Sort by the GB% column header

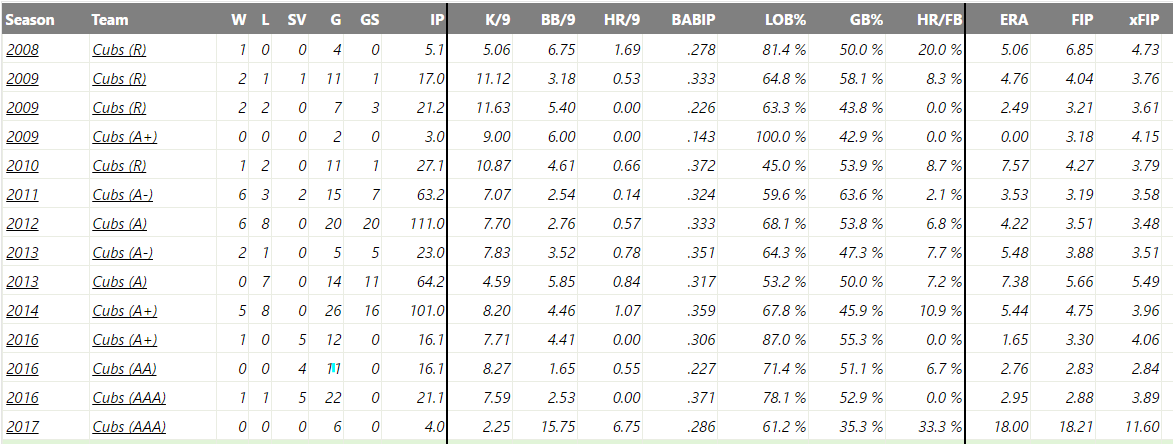(866, 19)
